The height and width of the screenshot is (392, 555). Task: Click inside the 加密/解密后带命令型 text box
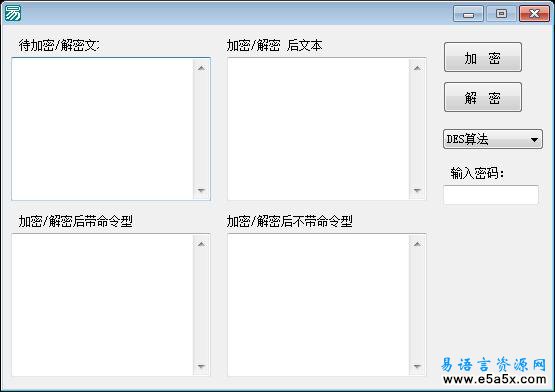coord(103,305)
